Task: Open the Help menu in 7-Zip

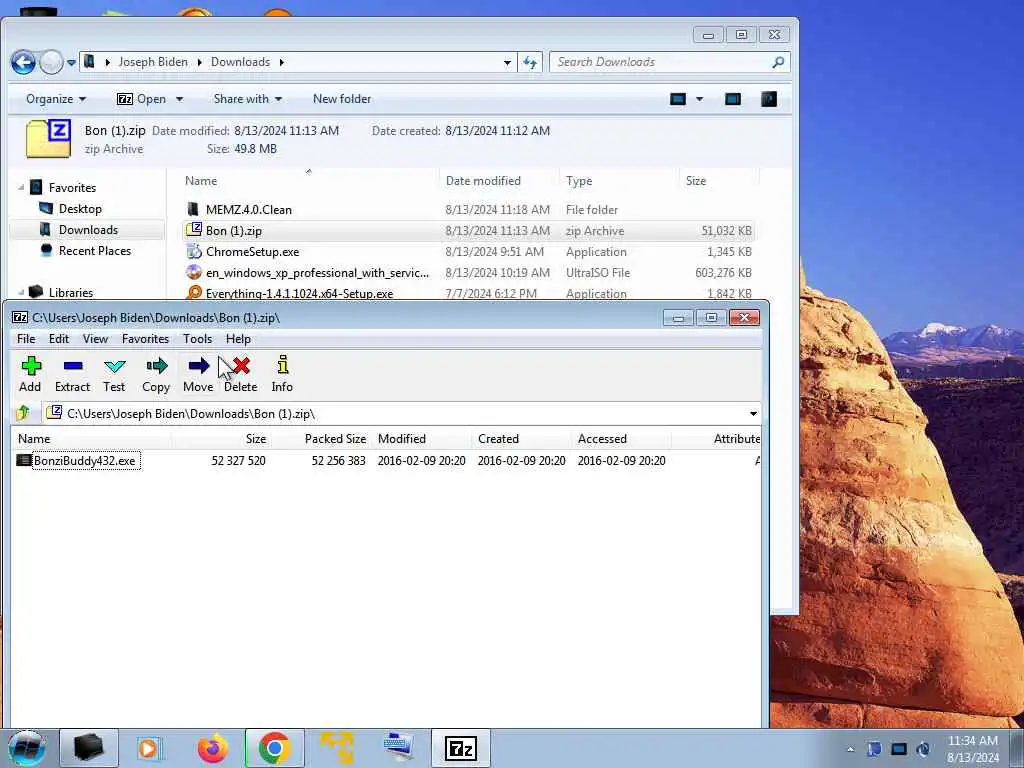Action: (238, 339)
